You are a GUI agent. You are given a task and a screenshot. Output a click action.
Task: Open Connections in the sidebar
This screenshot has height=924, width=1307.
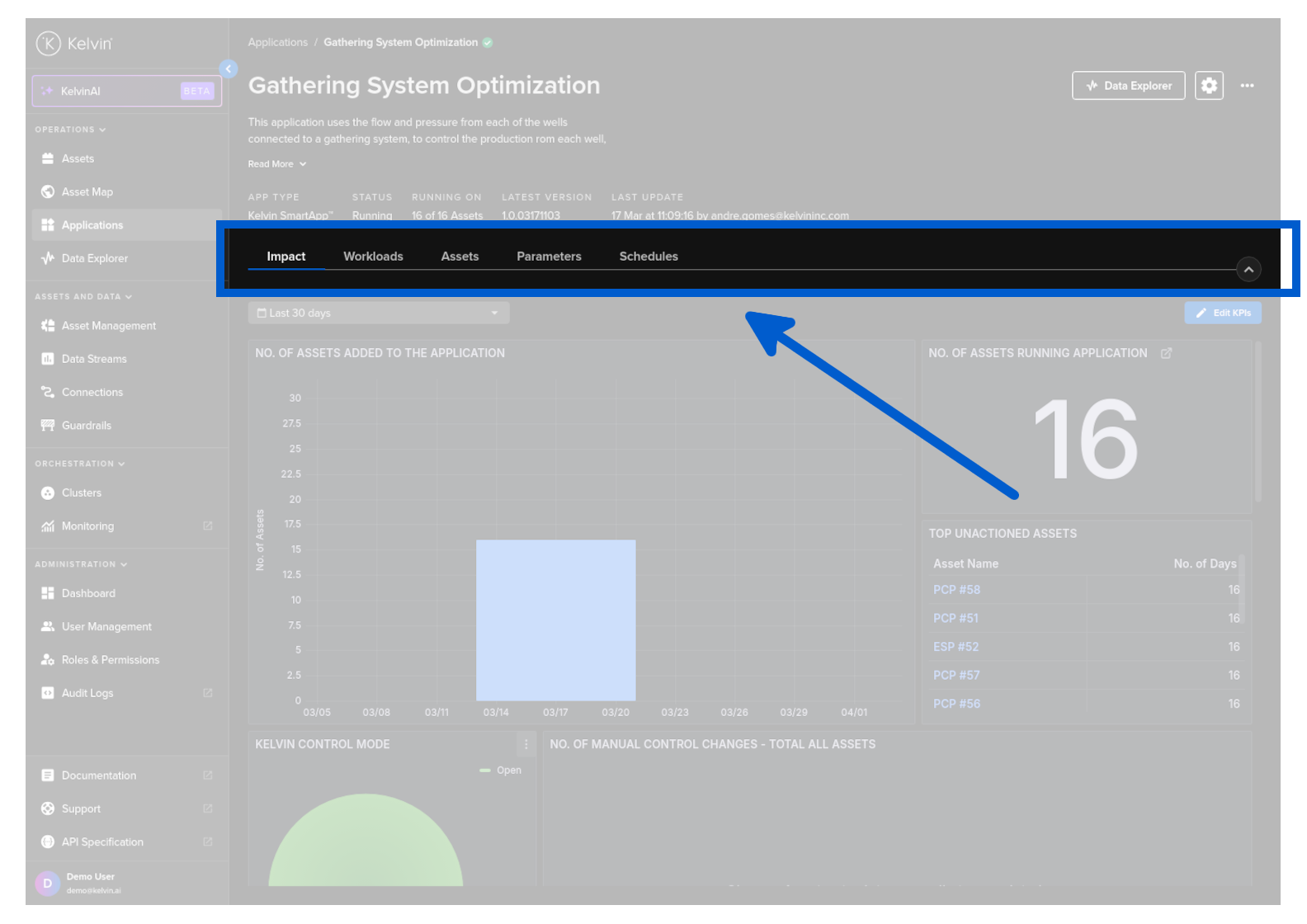click(92, 393)
